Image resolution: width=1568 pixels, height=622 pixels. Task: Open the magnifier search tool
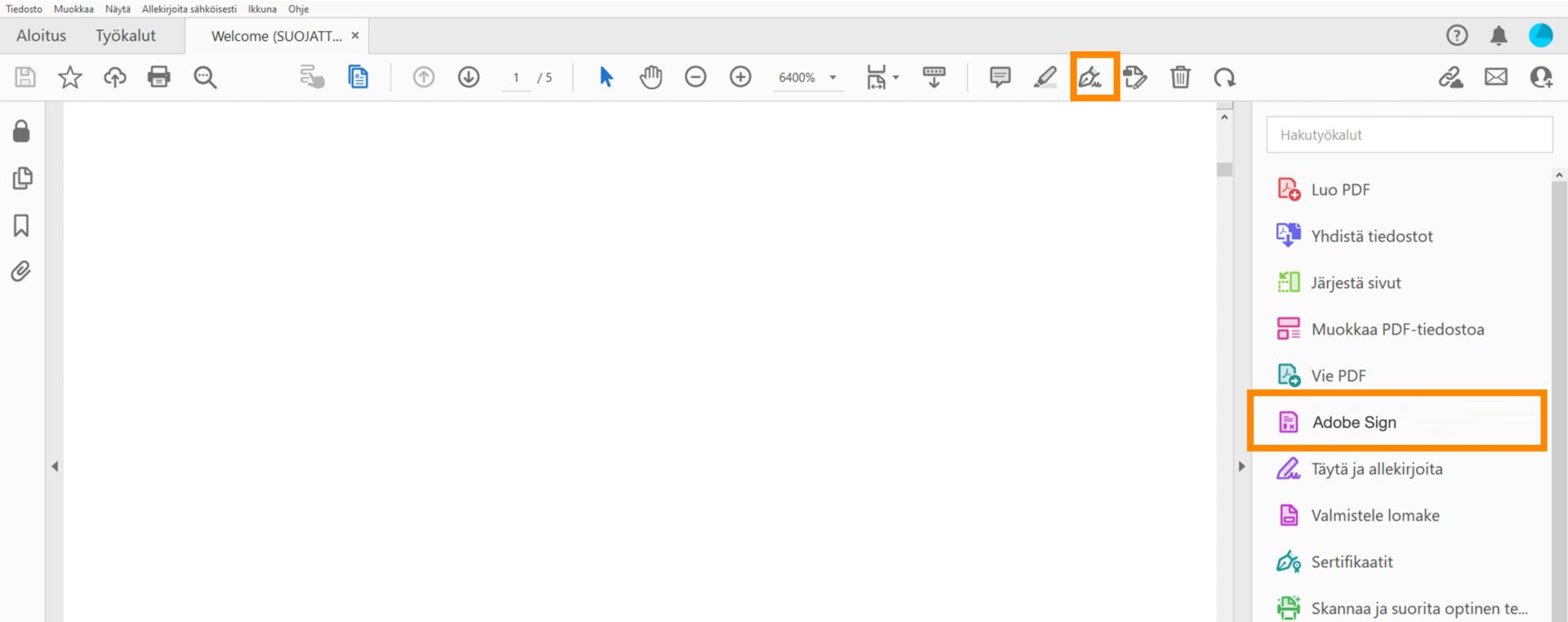[x=205, y=78]
